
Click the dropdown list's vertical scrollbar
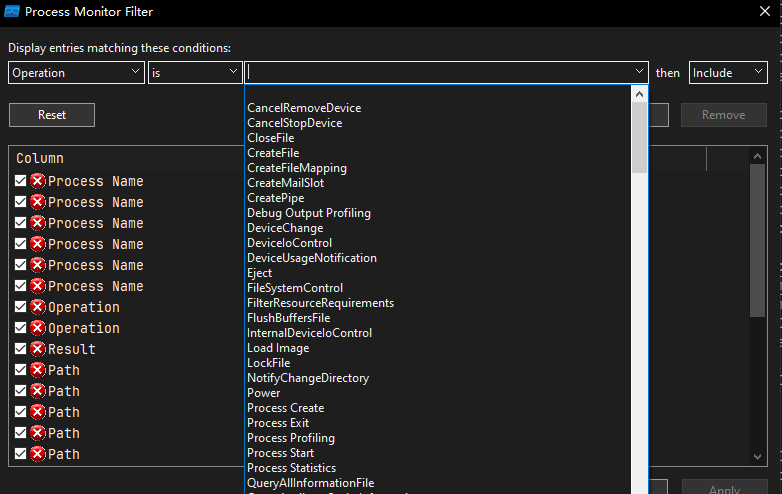pyautogui.click(x=639, y=300)
